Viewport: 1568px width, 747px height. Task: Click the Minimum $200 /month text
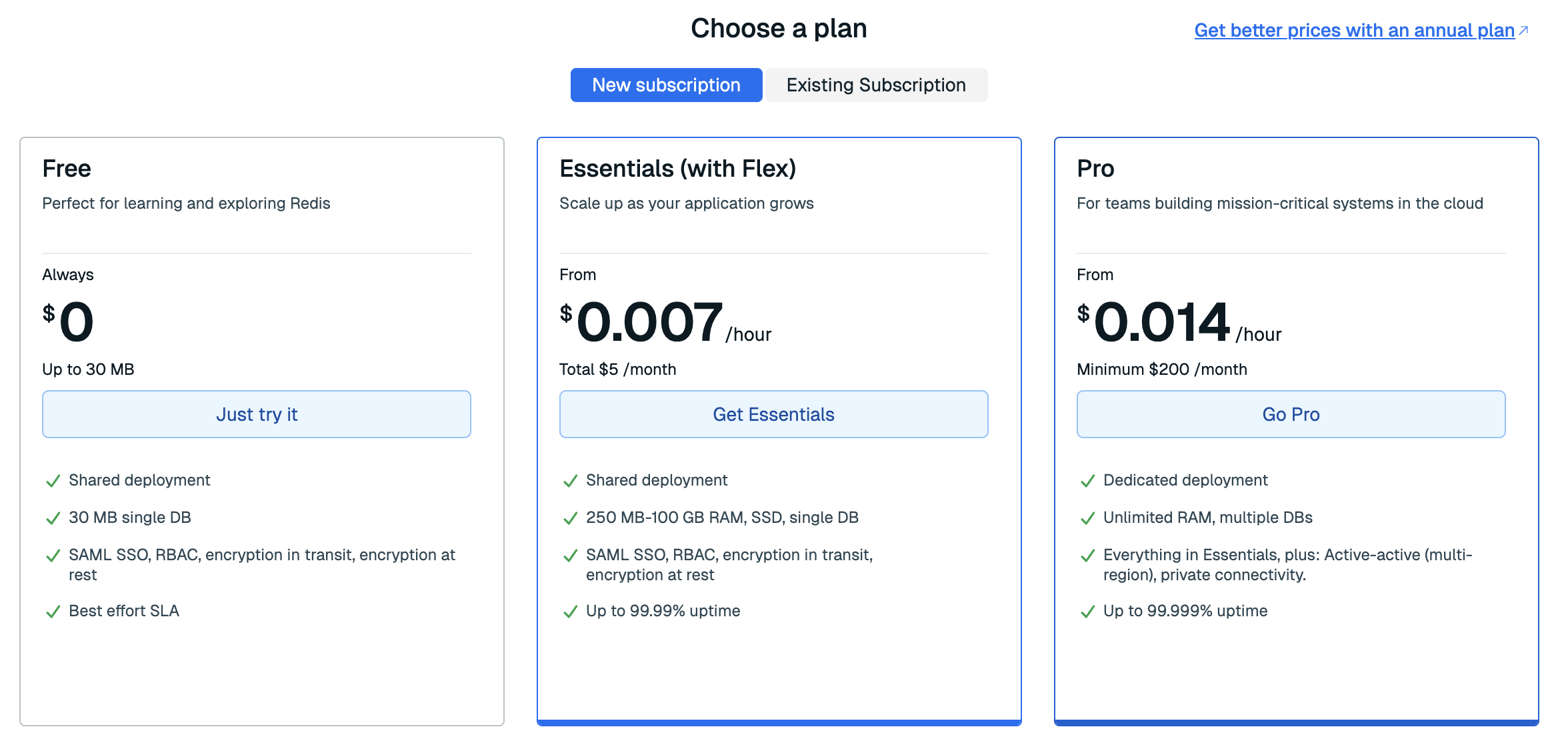click(1161, 369)
